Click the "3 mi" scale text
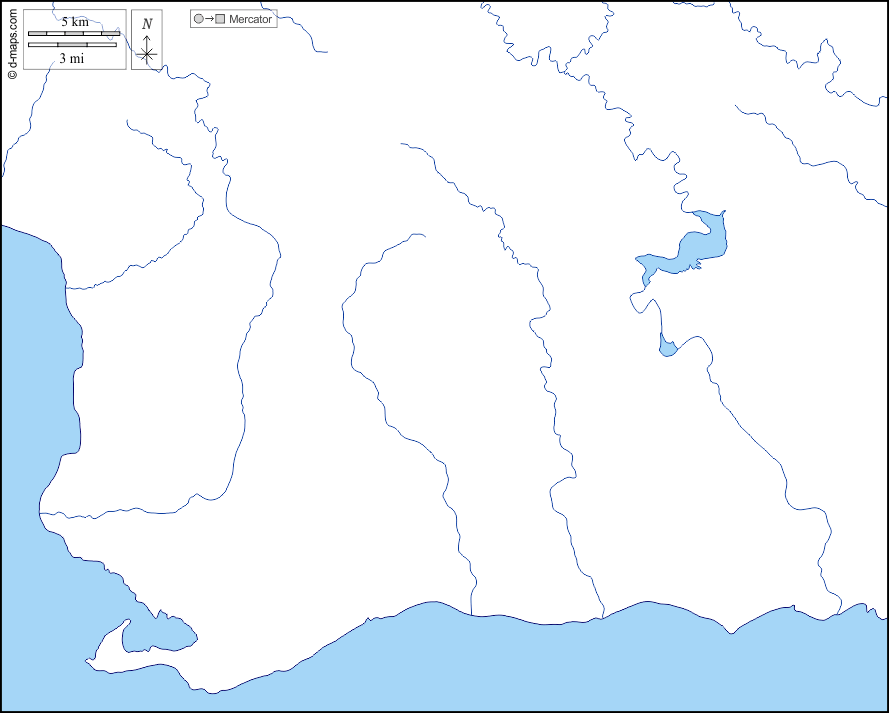Viewport: 889px width, 713px height. [71, 58]
